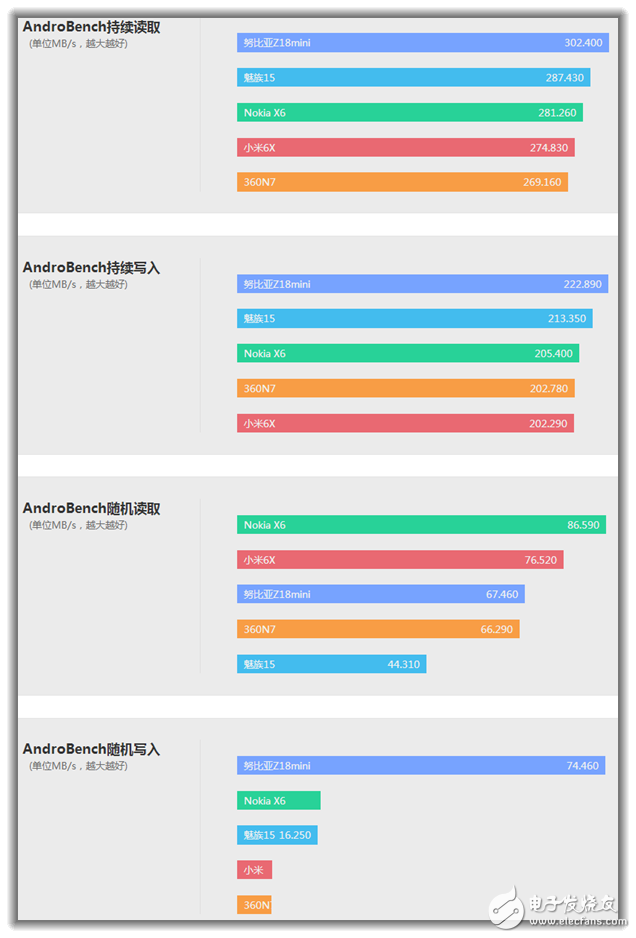Screen dimensions: 636x938
Task: Select the 努比亚Z18mini bar showing 222.890
Action: pos(421,284)
